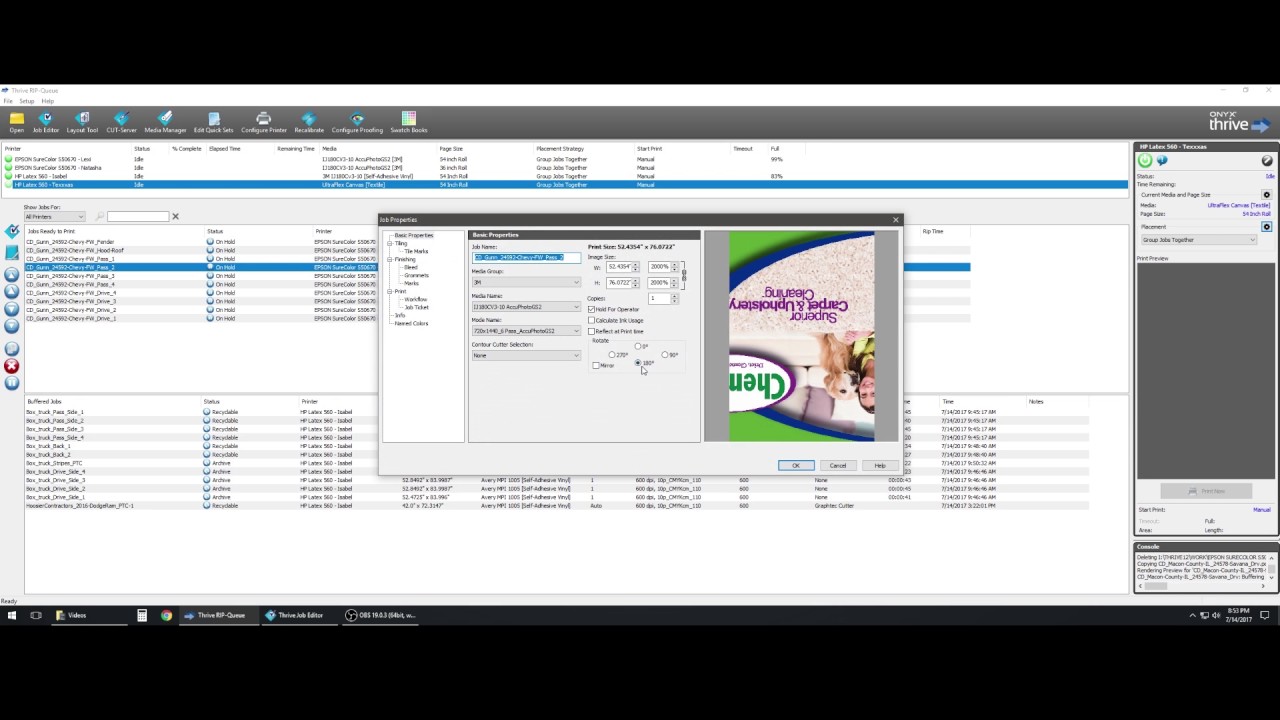Open the Contour Cutter Selection dropdown
Image resolution: width=1280 pixels, height=720 pixels.
[x=526, y=355]
